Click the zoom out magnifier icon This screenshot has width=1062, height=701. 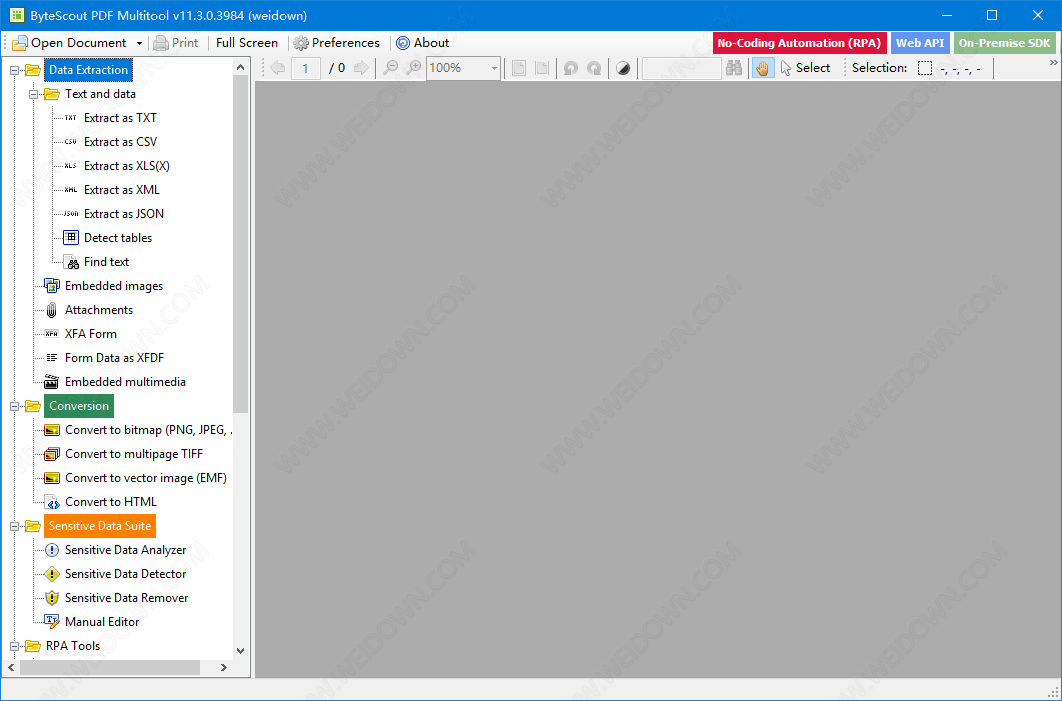(x=391, y=68)
